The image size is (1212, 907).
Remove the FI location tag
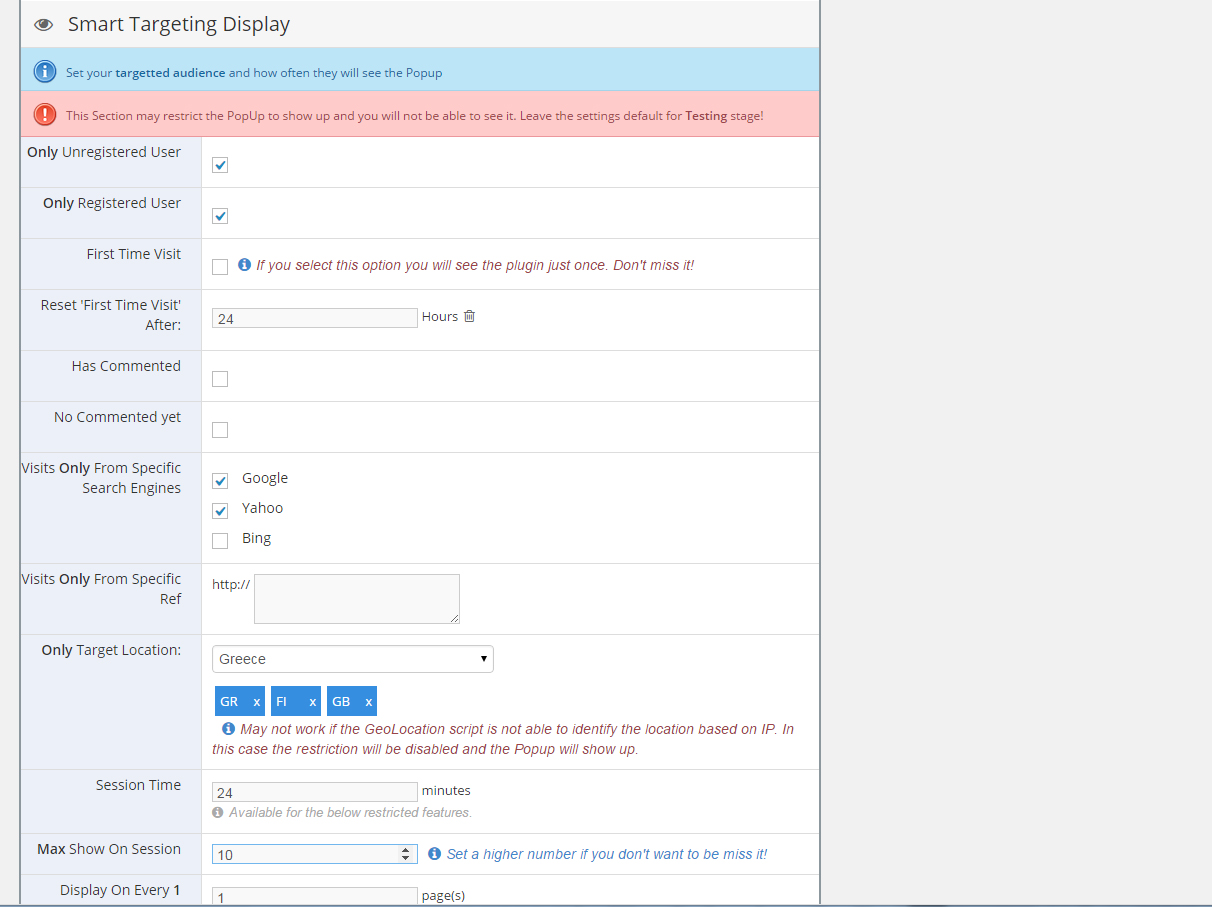pyautogui.click(x=312, y=702)
